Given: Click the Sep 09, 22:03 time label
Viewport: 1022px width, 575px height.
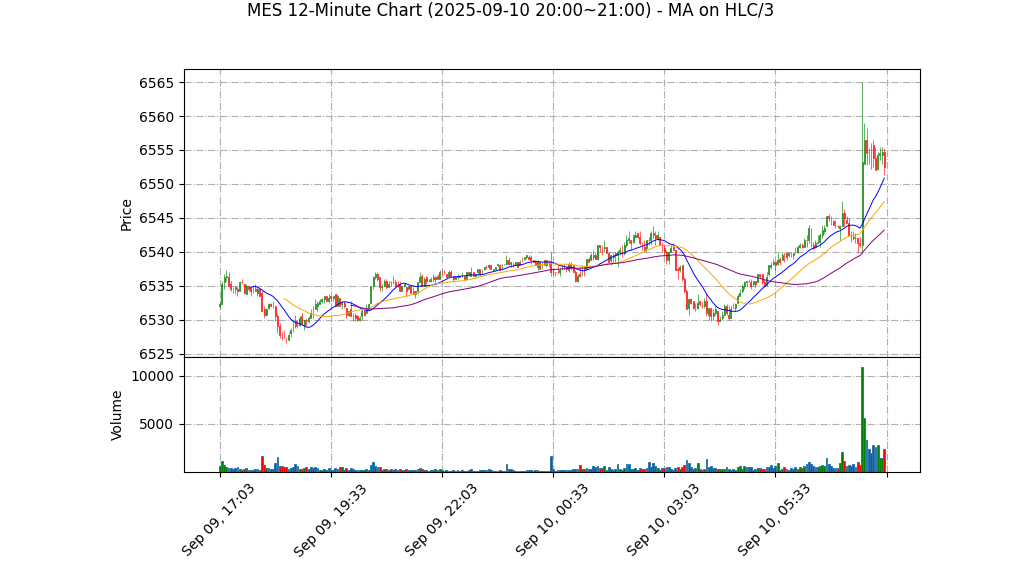Looking at the screenshot, I should [441, 520].
